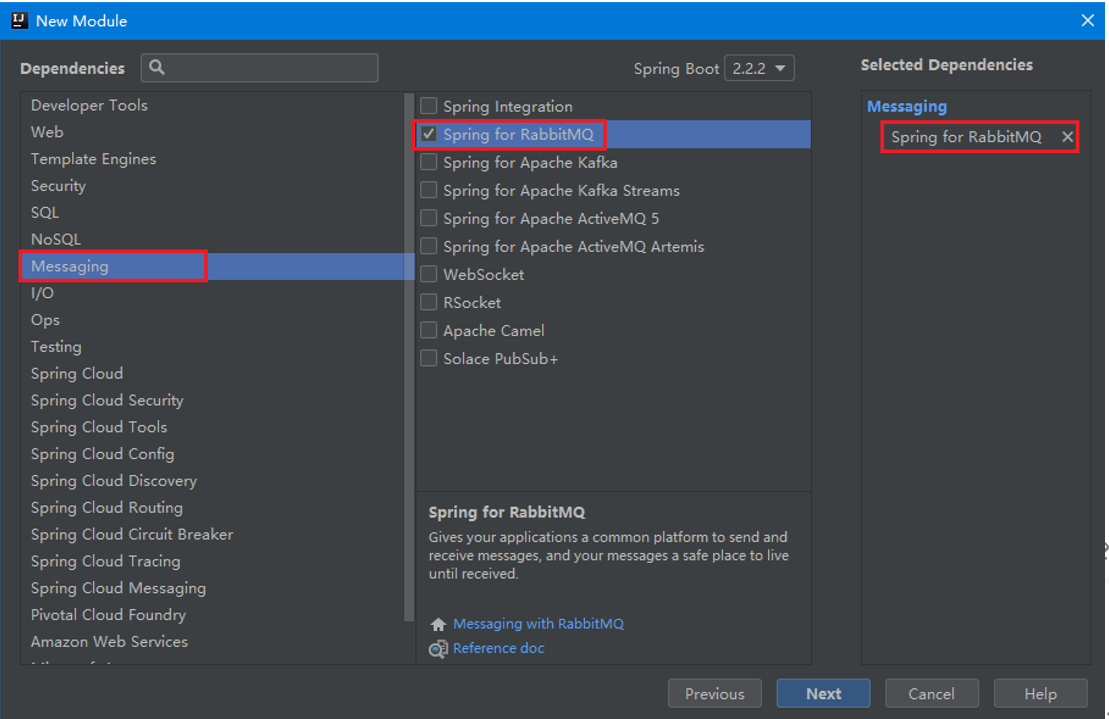The width and height of the screenshot is (1109, 719).
Task: Click the home icon beside Messaging with RabbitMQ
Action: [x=439, y=624]
